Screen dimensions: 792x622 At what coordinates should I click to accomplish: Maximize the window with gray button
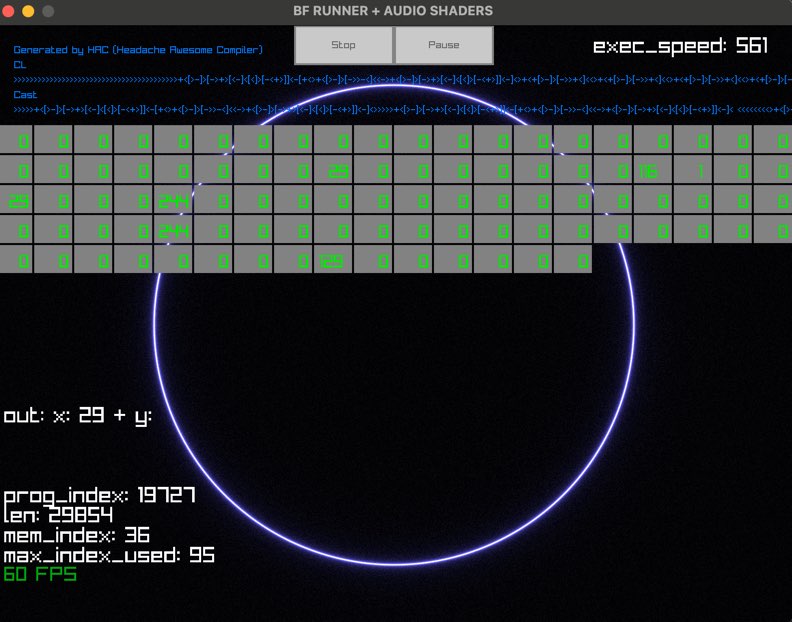[x=47, y=11]
